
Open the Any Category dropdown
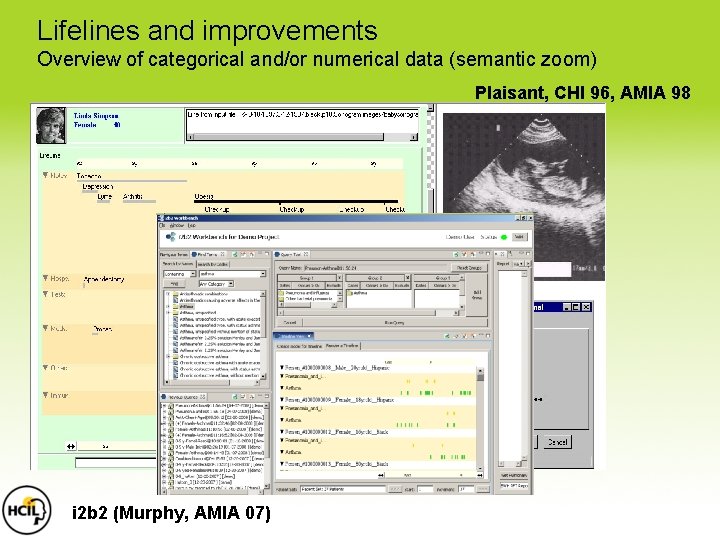coord(216,284)
